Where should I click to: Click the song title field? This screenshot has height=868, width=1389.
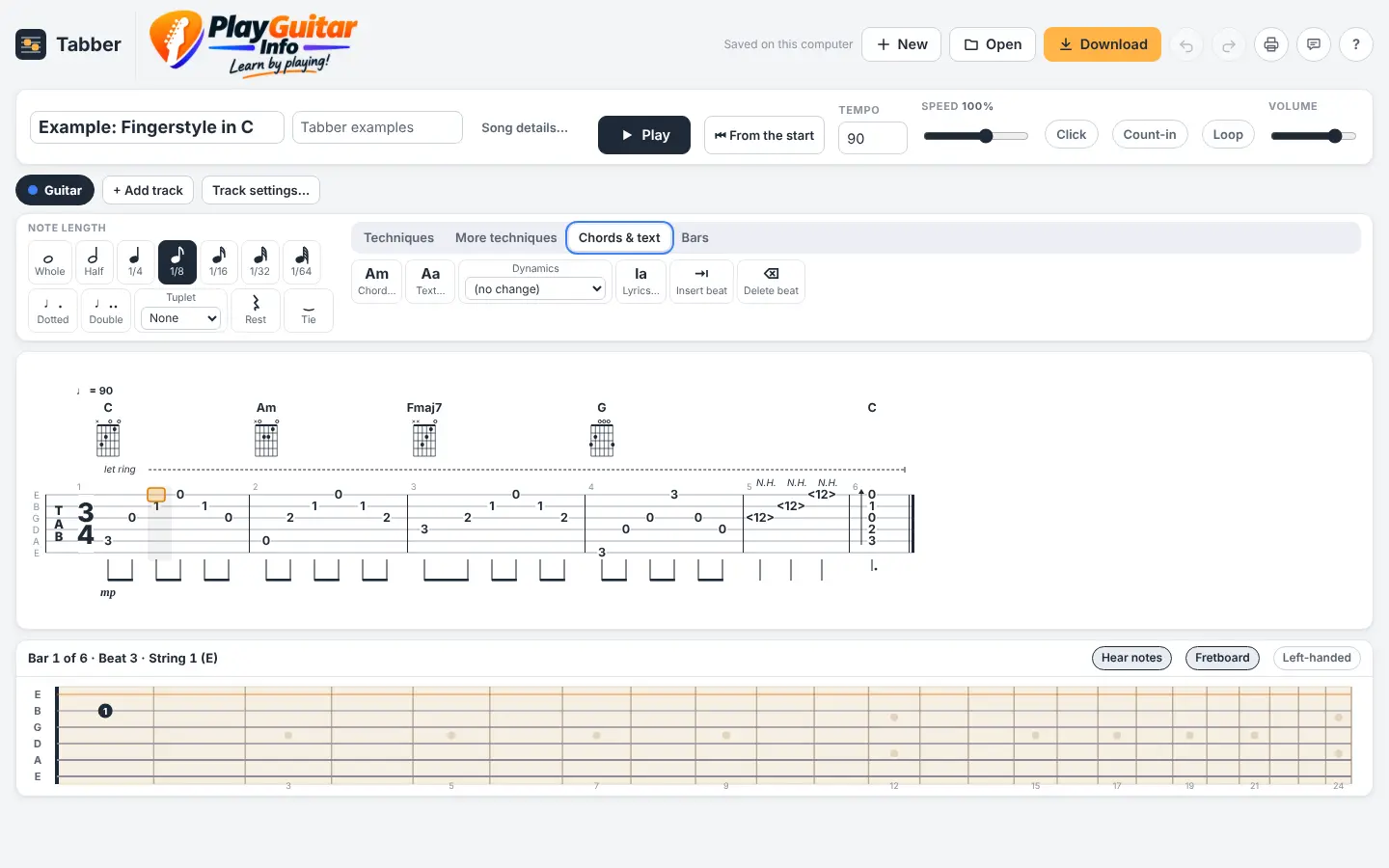click(157, 127)
